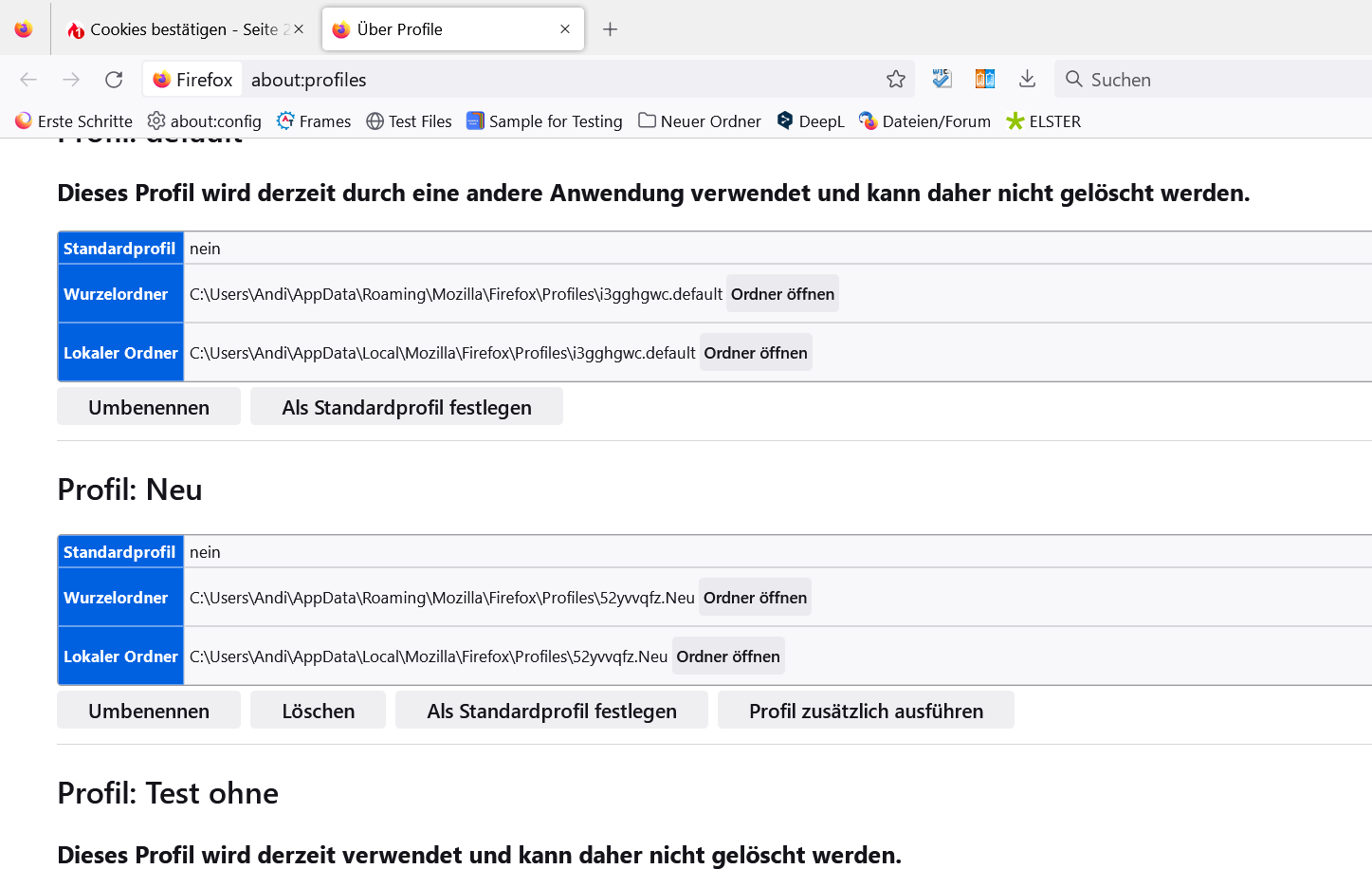
Task: Open the Downloads panel
Action: 1027,79
